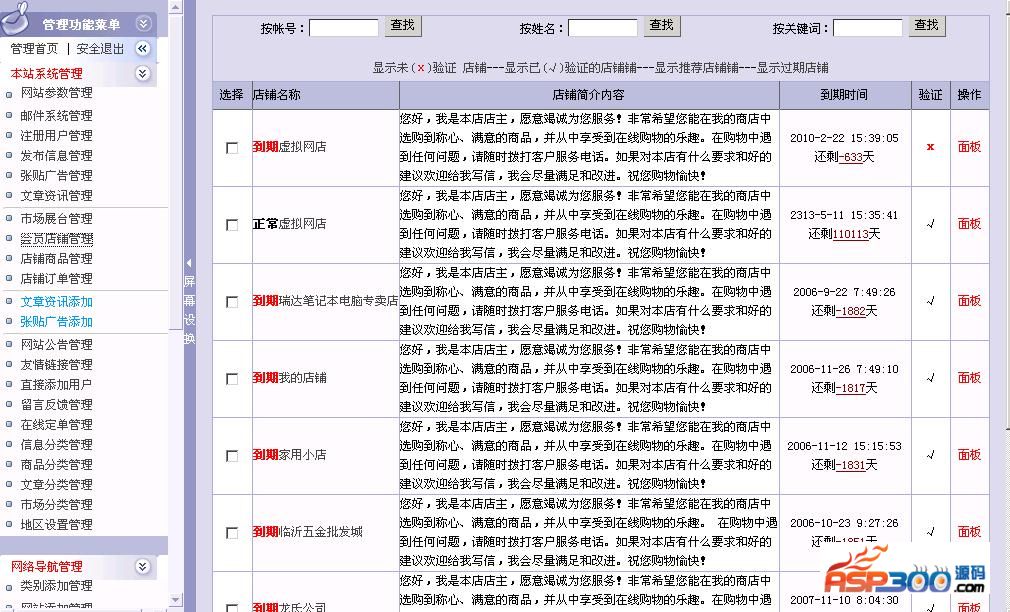The image size is (1010, 612).
Task: Open 网站公告管理
Action: [x=56, y=345]
